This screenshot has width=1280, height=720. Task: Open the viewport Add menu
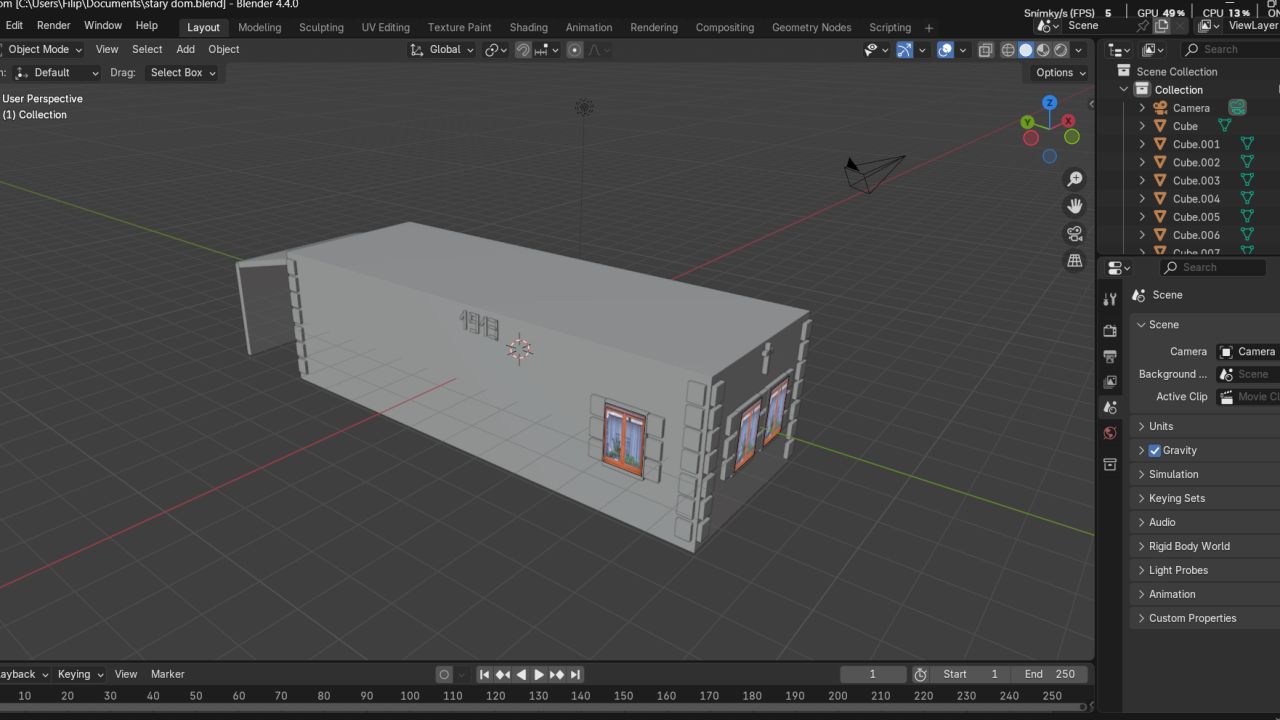click(x=185, y=49)
